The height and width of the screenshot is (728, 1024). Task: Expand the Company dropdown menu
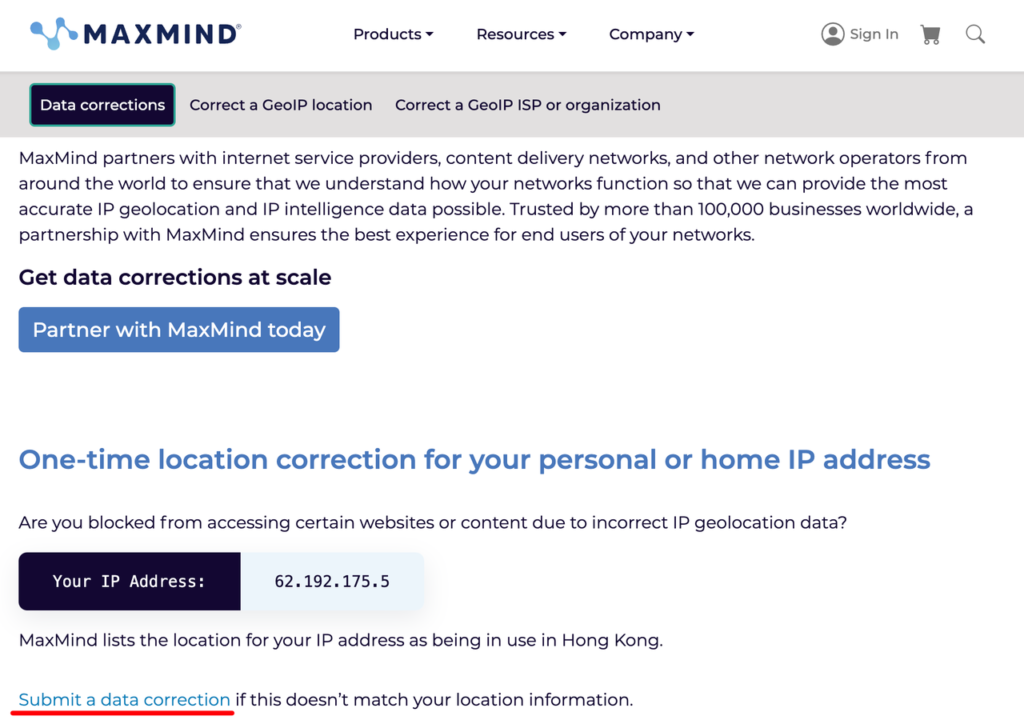click(x=650, y=34)
